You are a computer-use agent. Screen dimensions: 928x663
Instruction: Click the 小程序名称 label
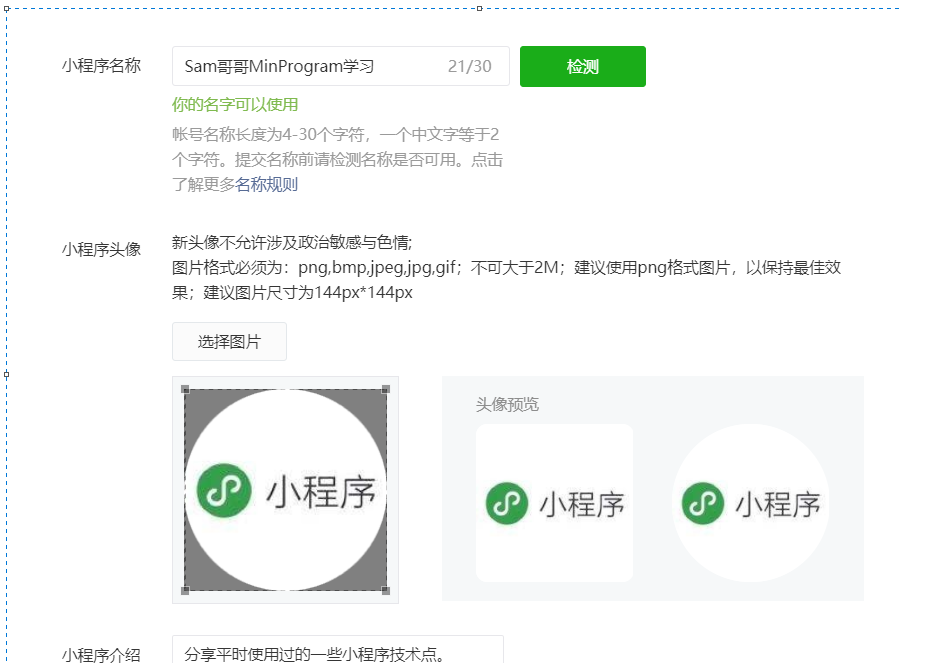101,65
